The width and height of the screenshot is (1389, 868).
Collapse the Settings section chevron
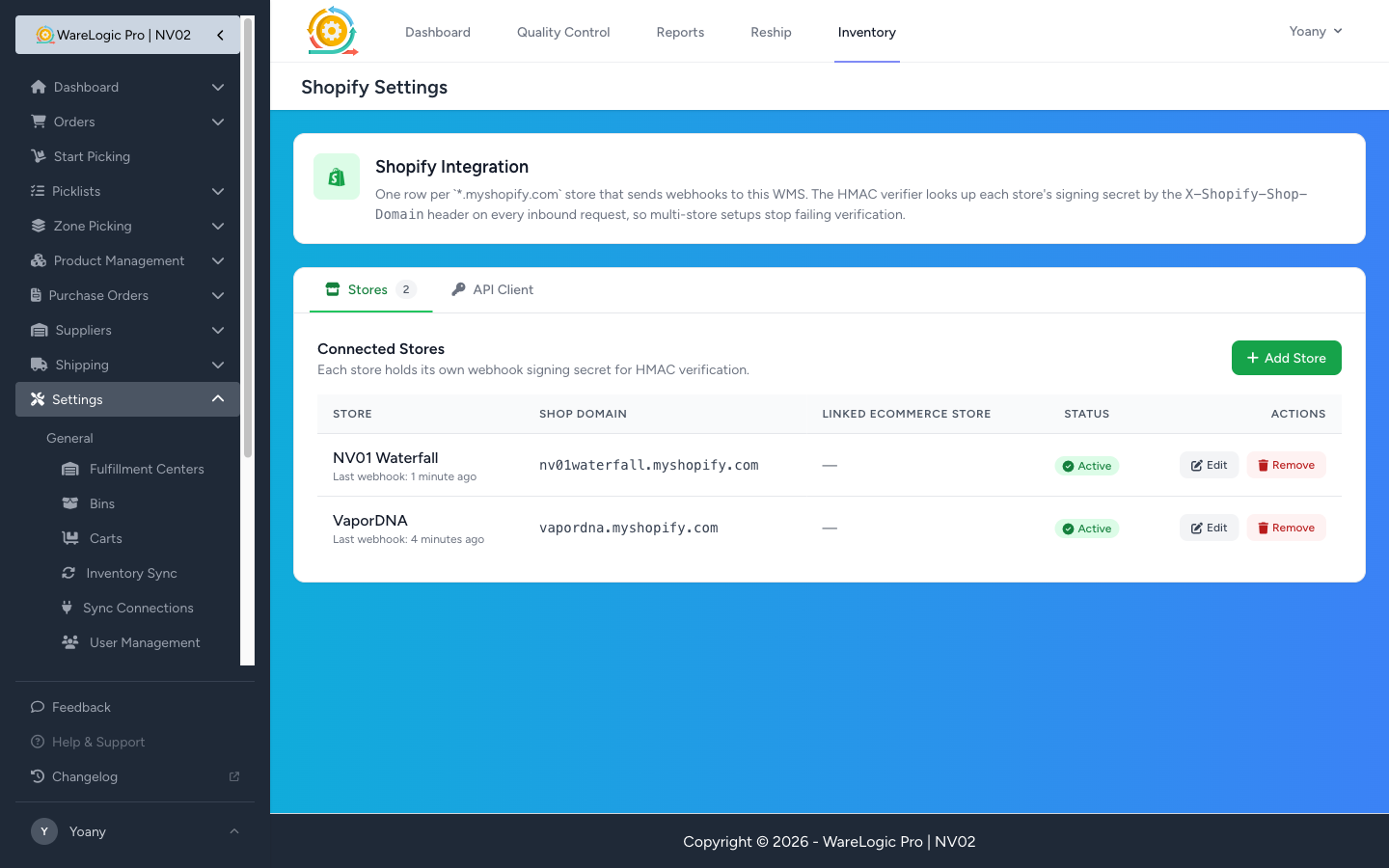[218, 399]
